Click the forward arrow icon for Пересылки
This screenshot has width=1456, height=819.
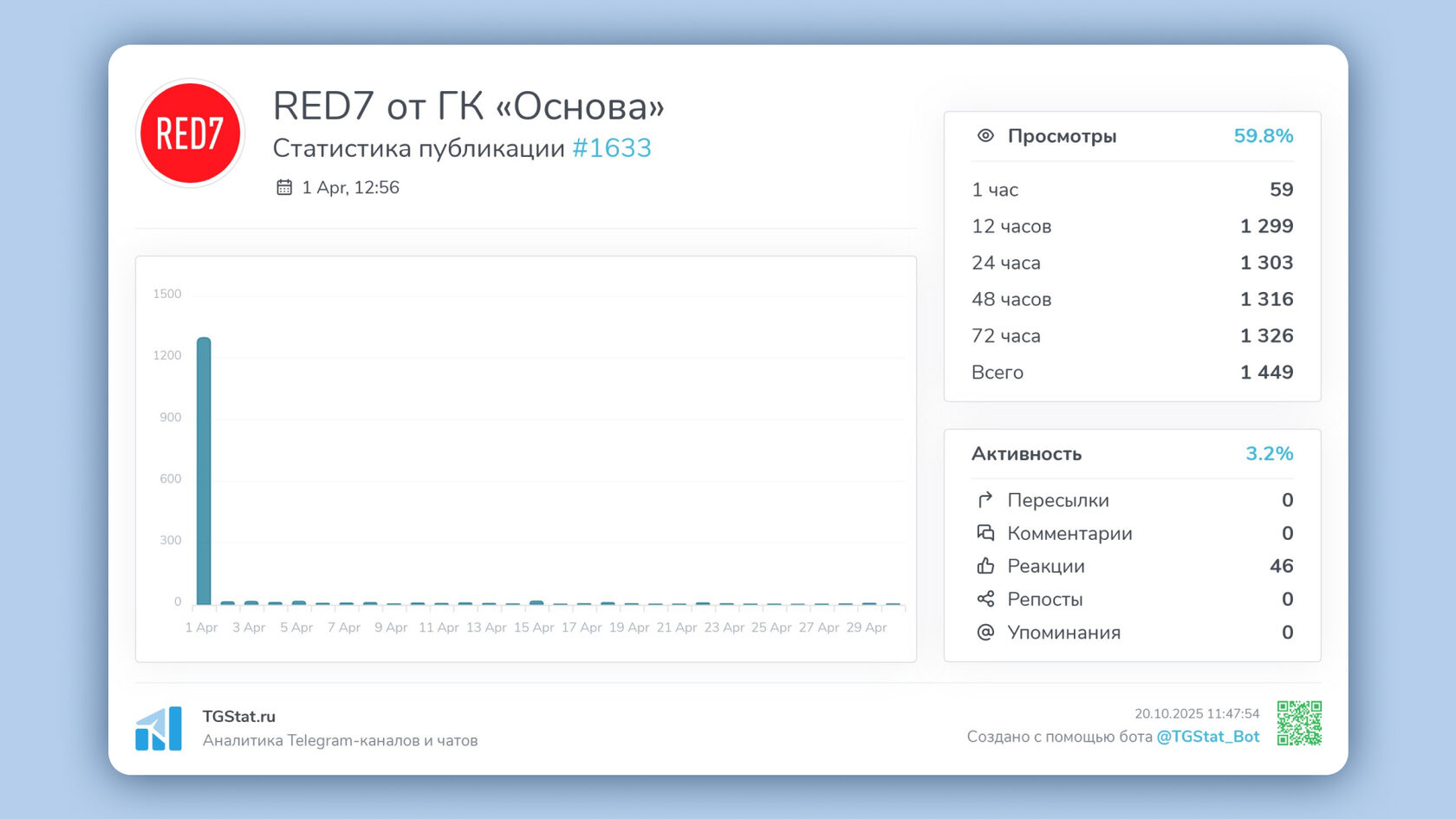tap(985, 500)
